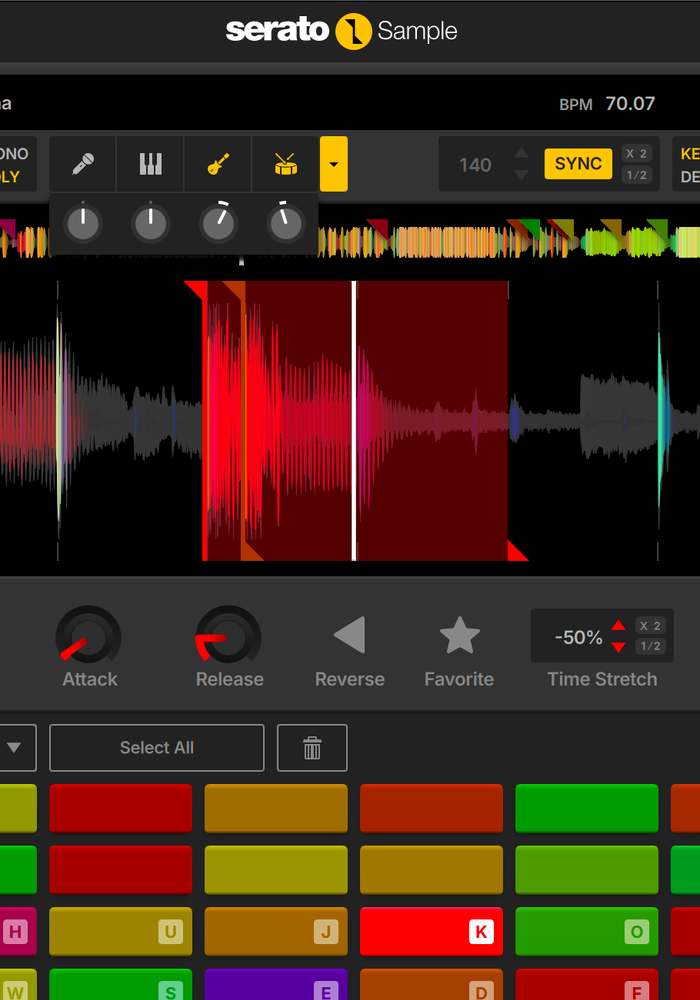Collapse the yellow stems dropdown arrow
This screenshot has width=700, height=1000.
click(334, 164)
